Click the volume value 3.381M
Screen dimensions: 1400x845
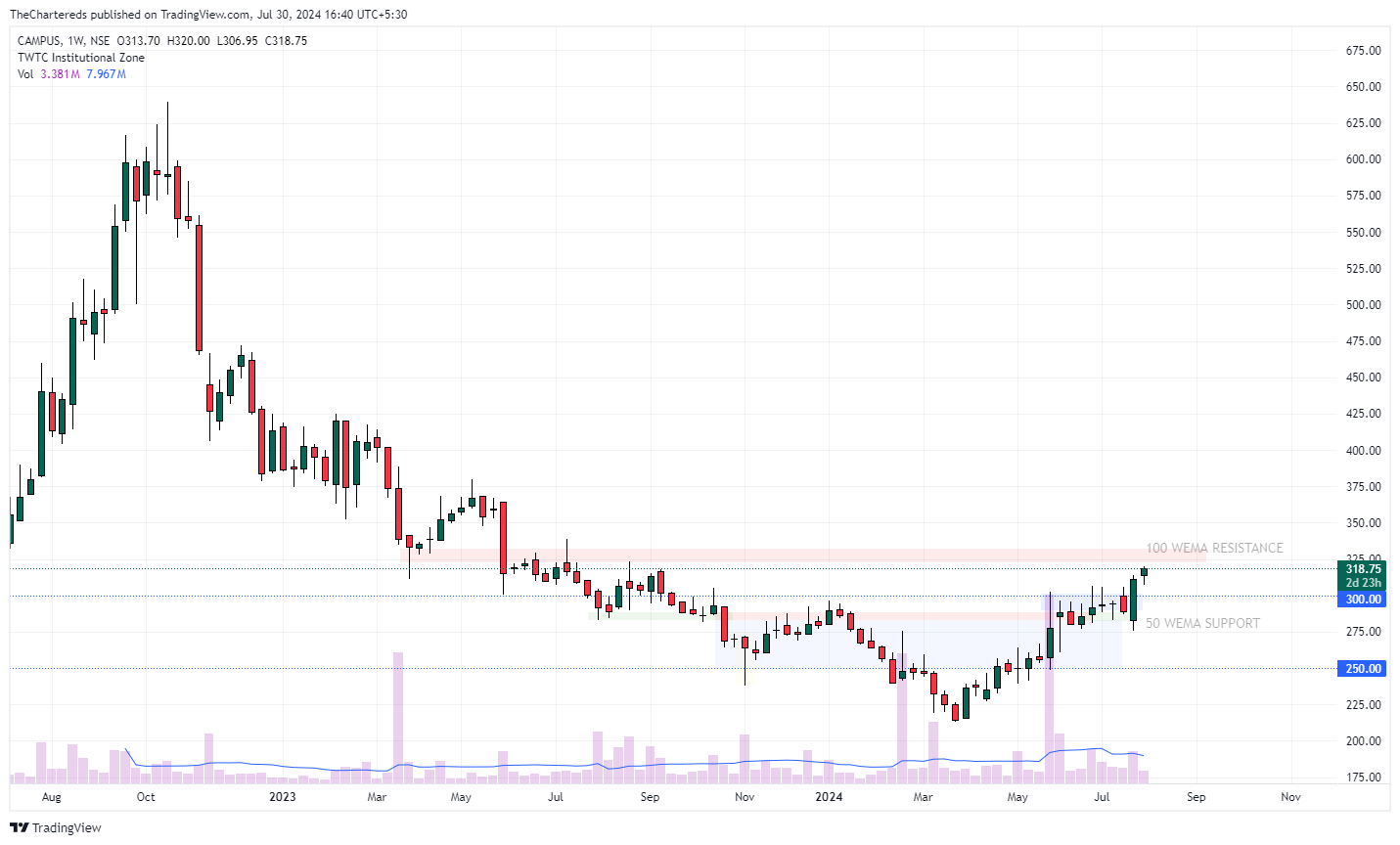[60, 74]
